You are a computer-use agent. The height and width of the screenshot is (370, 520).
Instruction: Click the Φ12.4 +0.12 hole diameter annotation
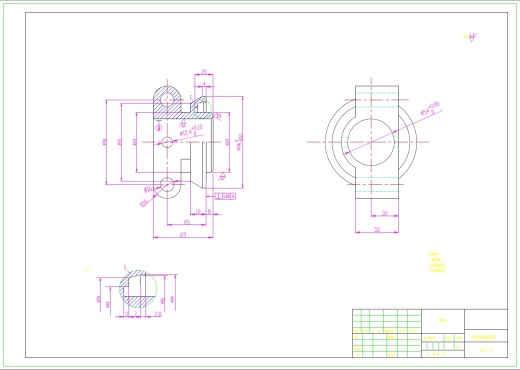point(192,131)
